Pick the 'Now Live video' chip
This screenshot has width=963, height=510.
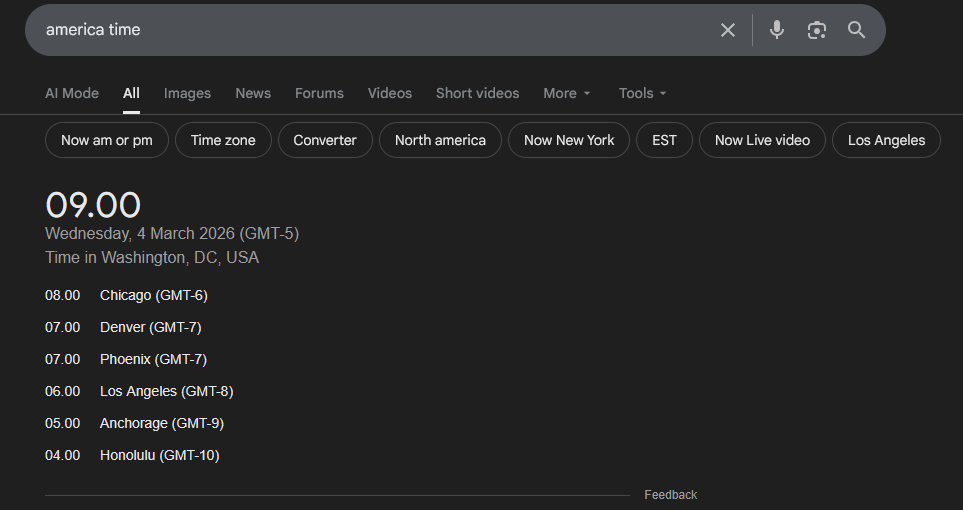(x=762, y=140)
